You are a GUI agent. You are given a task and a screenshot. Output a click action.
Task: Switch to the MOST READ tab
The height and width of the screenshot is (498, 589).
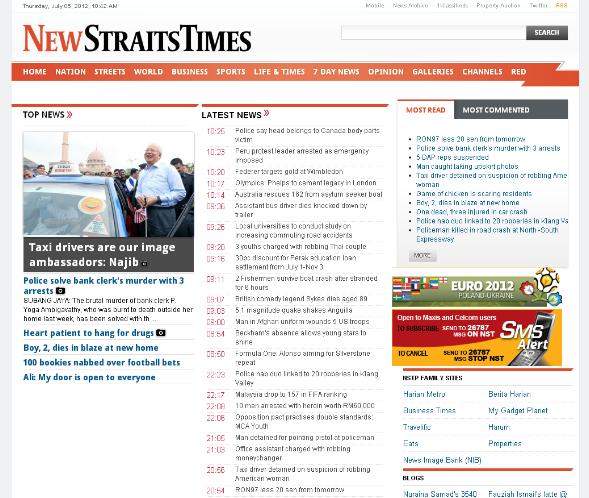pos(426,110)
